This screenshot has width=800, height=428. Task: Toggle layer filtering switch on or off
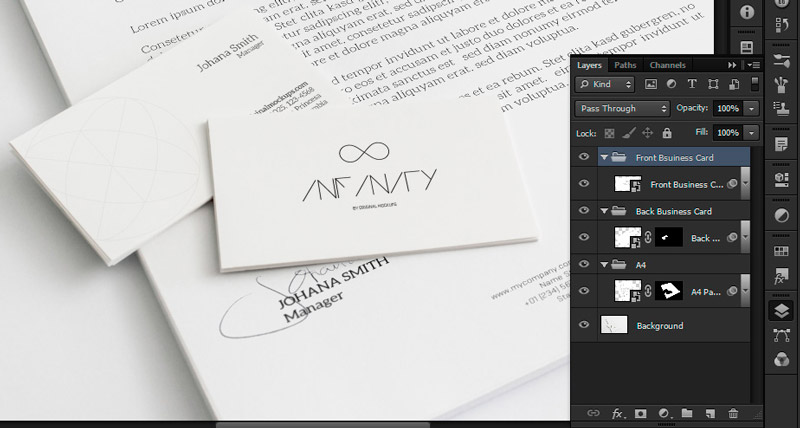pos(756,84)
